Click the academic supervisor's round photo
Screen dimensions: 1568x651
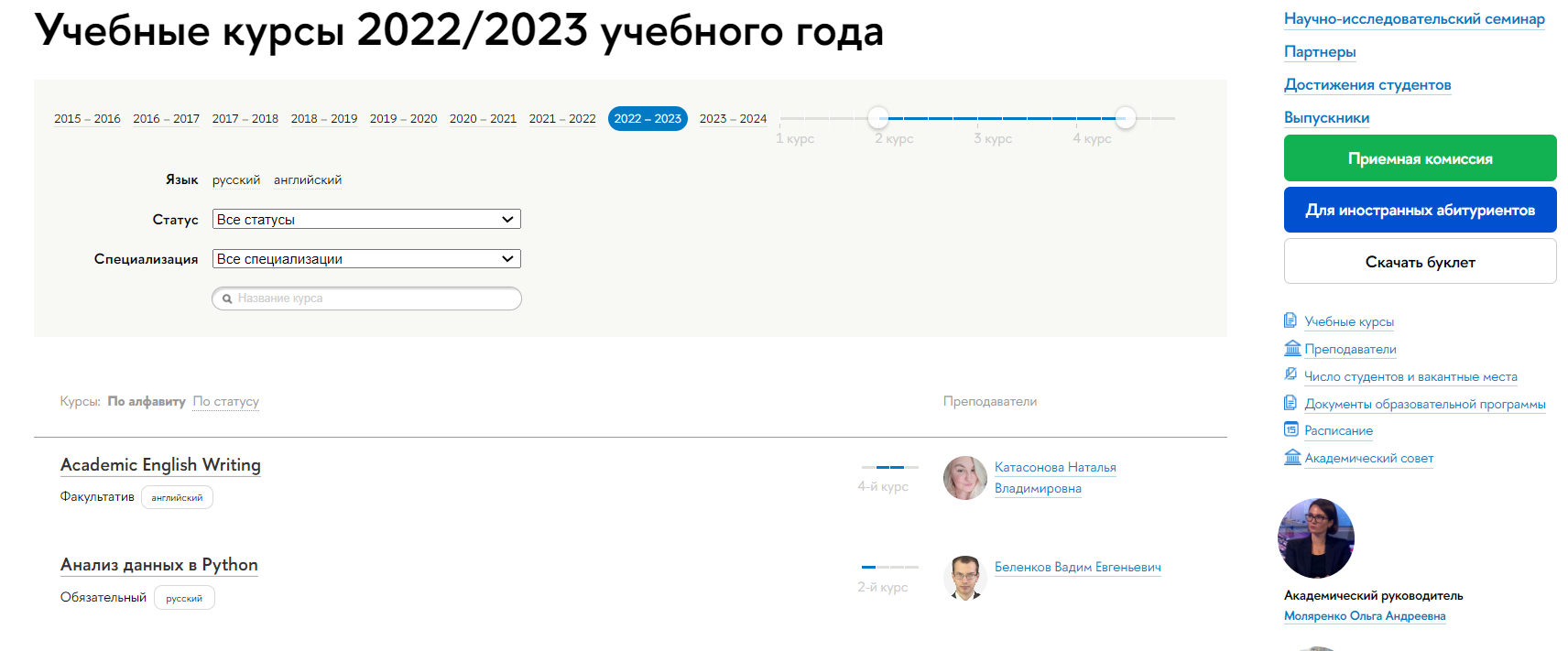point(1316,538)
